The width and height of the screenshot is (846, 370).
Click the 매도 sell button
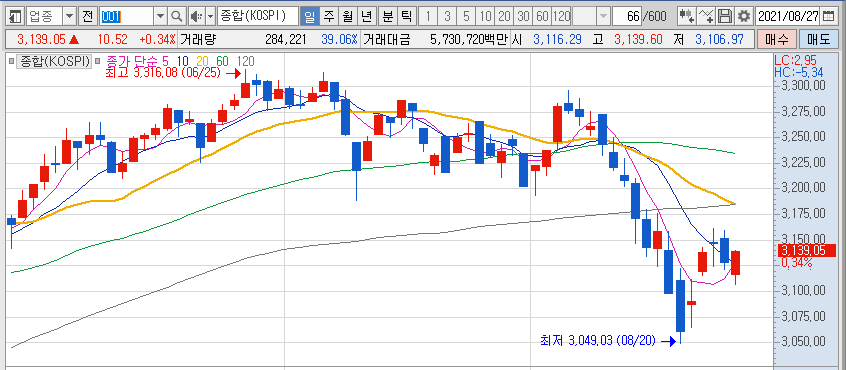click(x=818, y=39)
